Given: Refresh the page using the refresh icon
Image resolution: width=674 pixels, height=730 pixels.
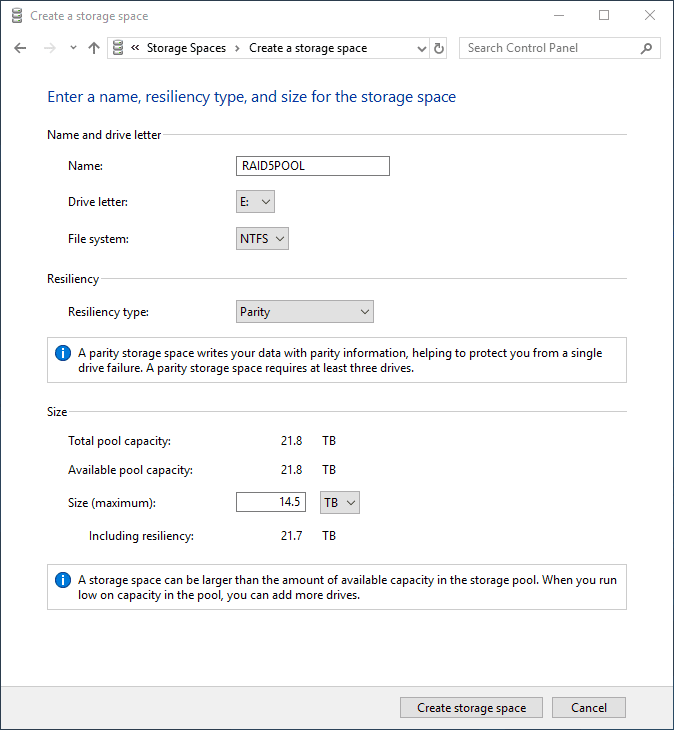Looking at the screenshot, I should (x=439, y=48).
